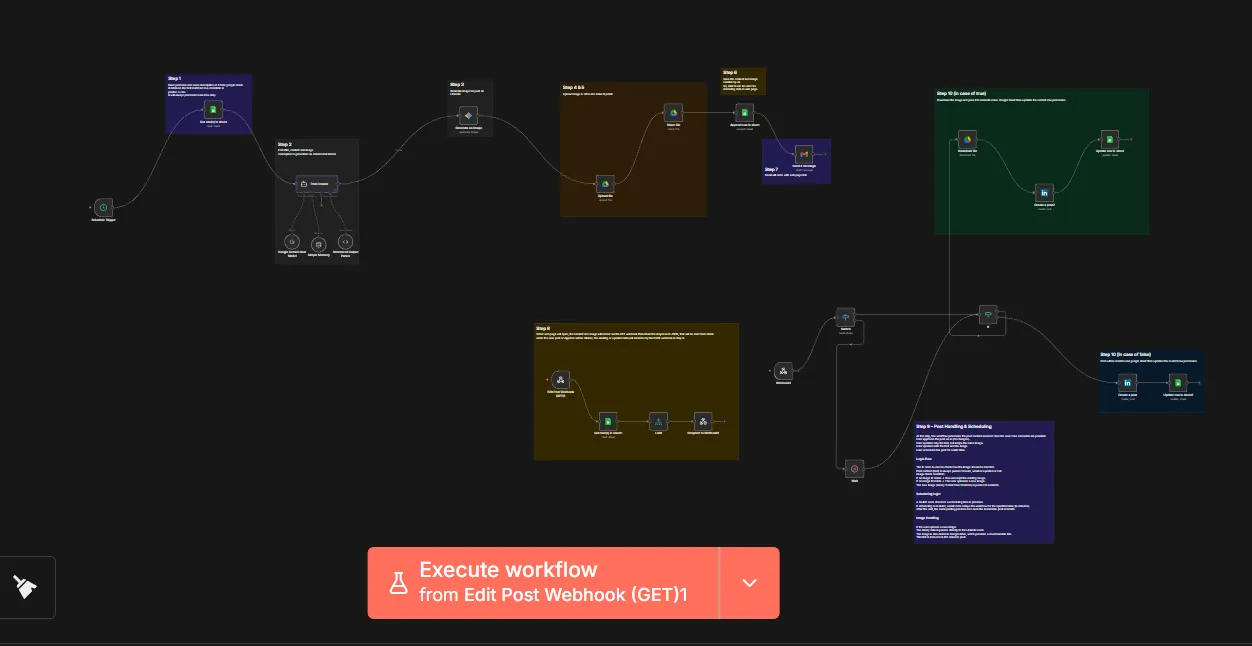Select the red Wait node icon
Screen dimensions: 1252x646
coord(854,468)
